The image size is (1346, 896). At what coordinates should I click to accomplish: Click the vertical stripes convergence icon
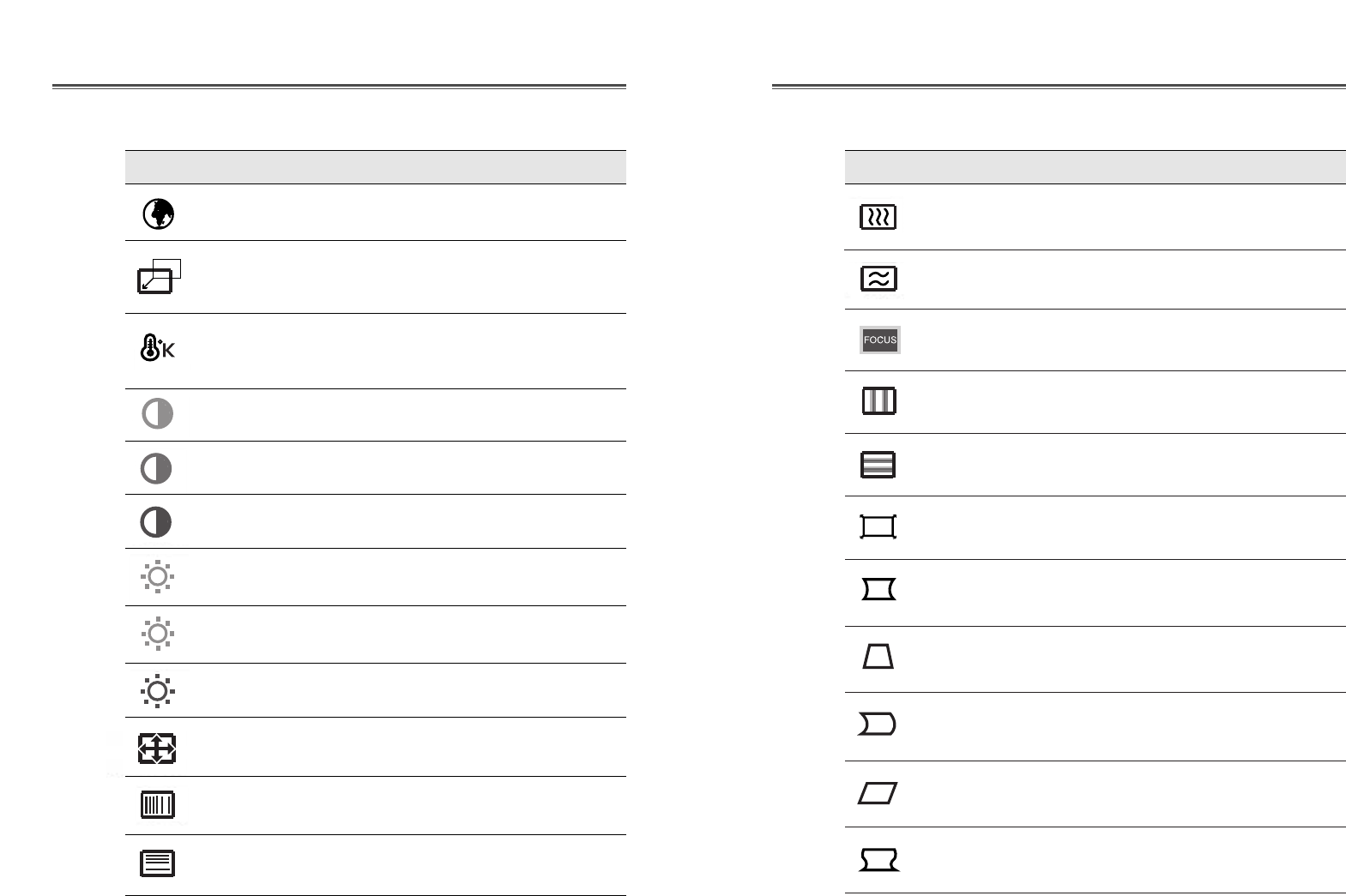(879, 401)
